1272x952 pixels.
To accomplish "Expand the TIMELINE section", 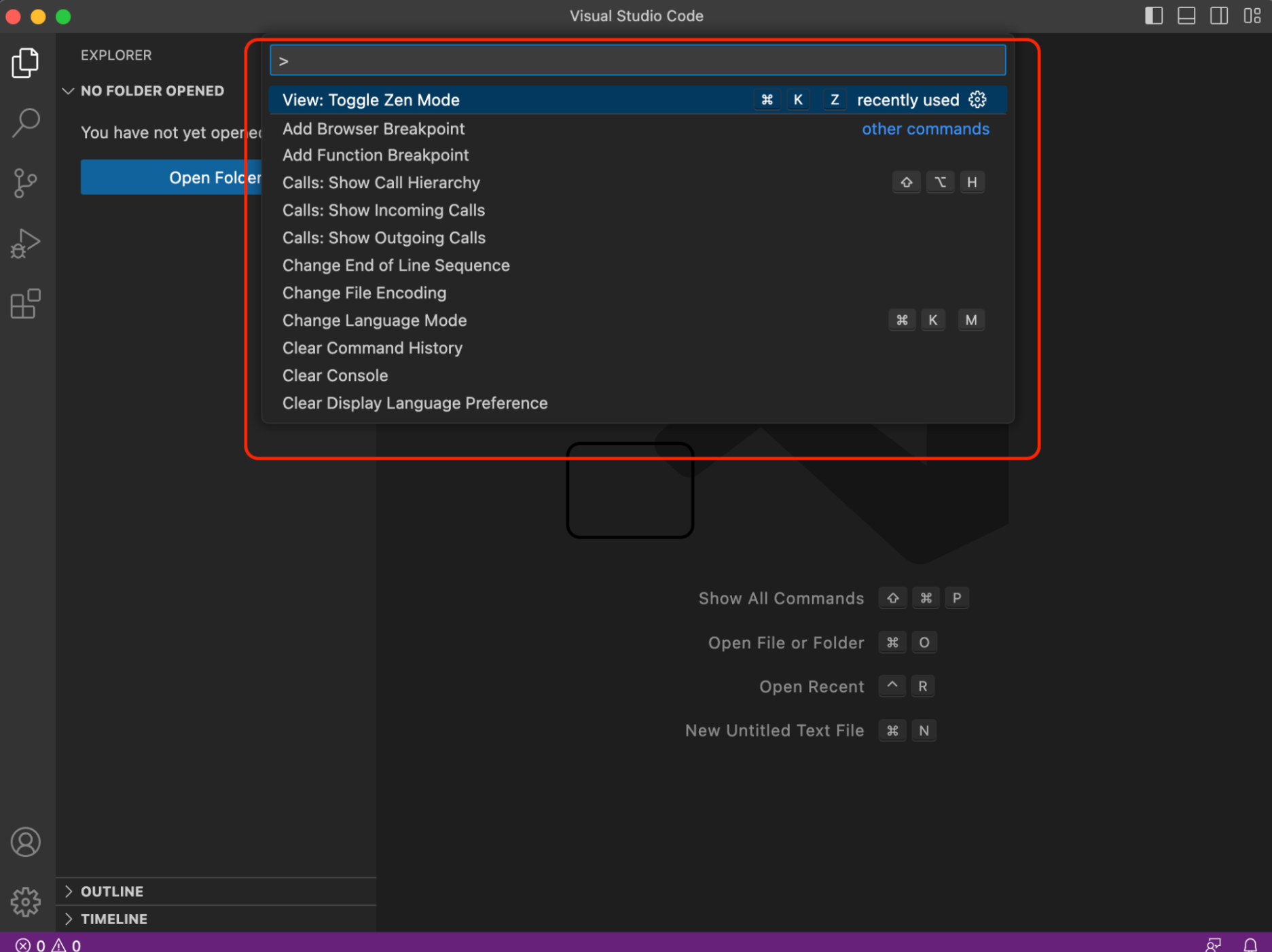I will [216, 919].
